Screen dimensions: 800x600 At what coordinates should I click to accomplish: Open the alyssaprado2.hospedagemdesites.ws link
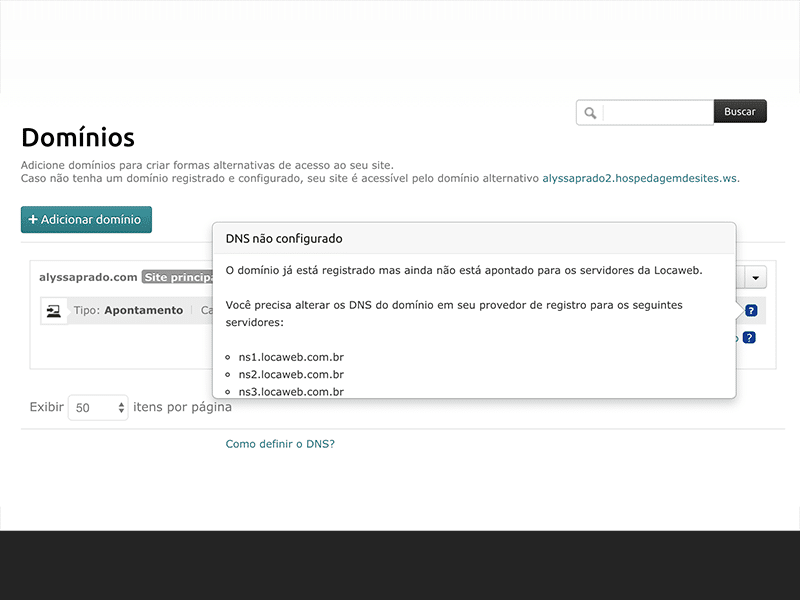click(x=640, y=178)
